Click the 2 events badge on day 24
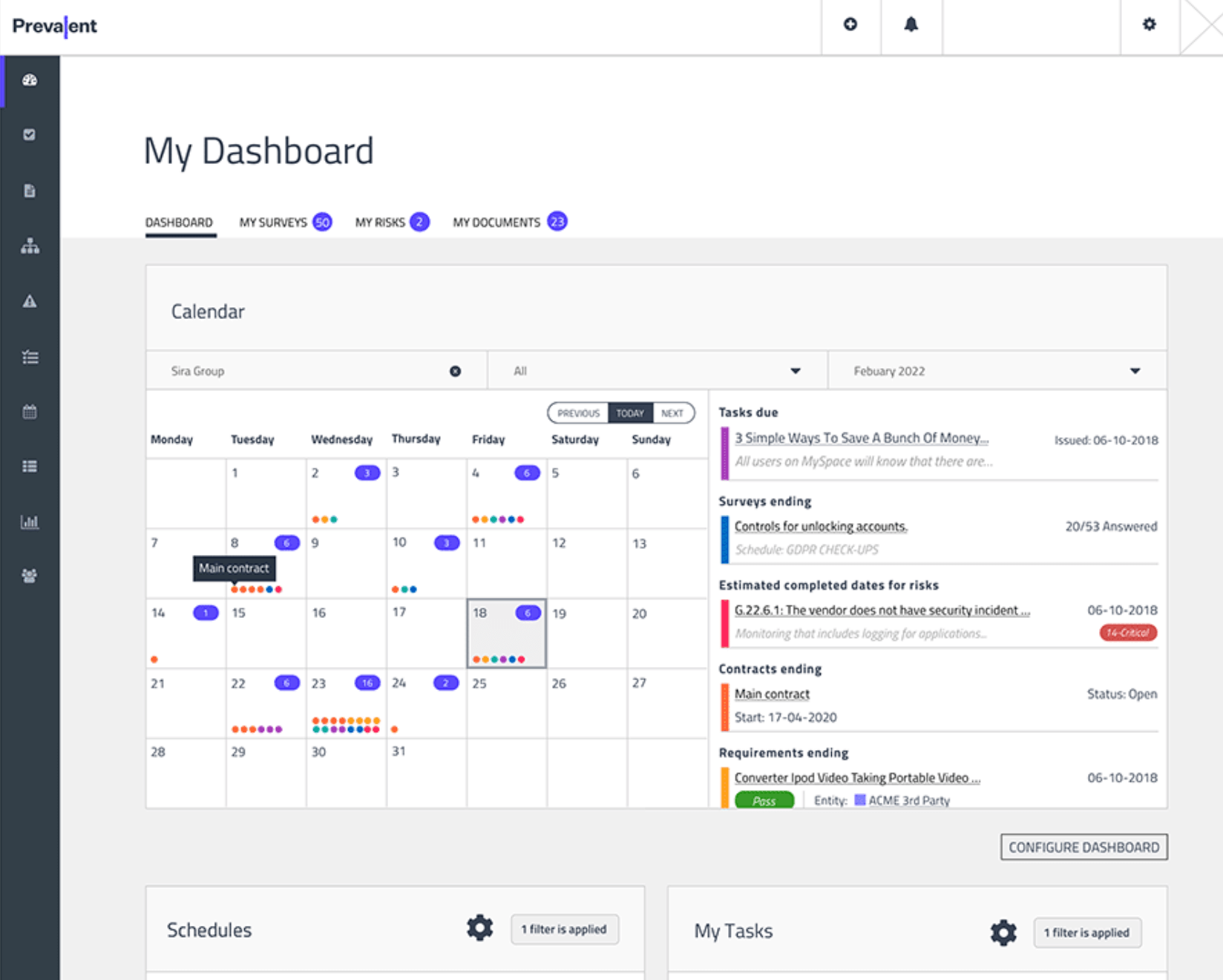This screenshot has height=980, width=1223. point(446,683)
